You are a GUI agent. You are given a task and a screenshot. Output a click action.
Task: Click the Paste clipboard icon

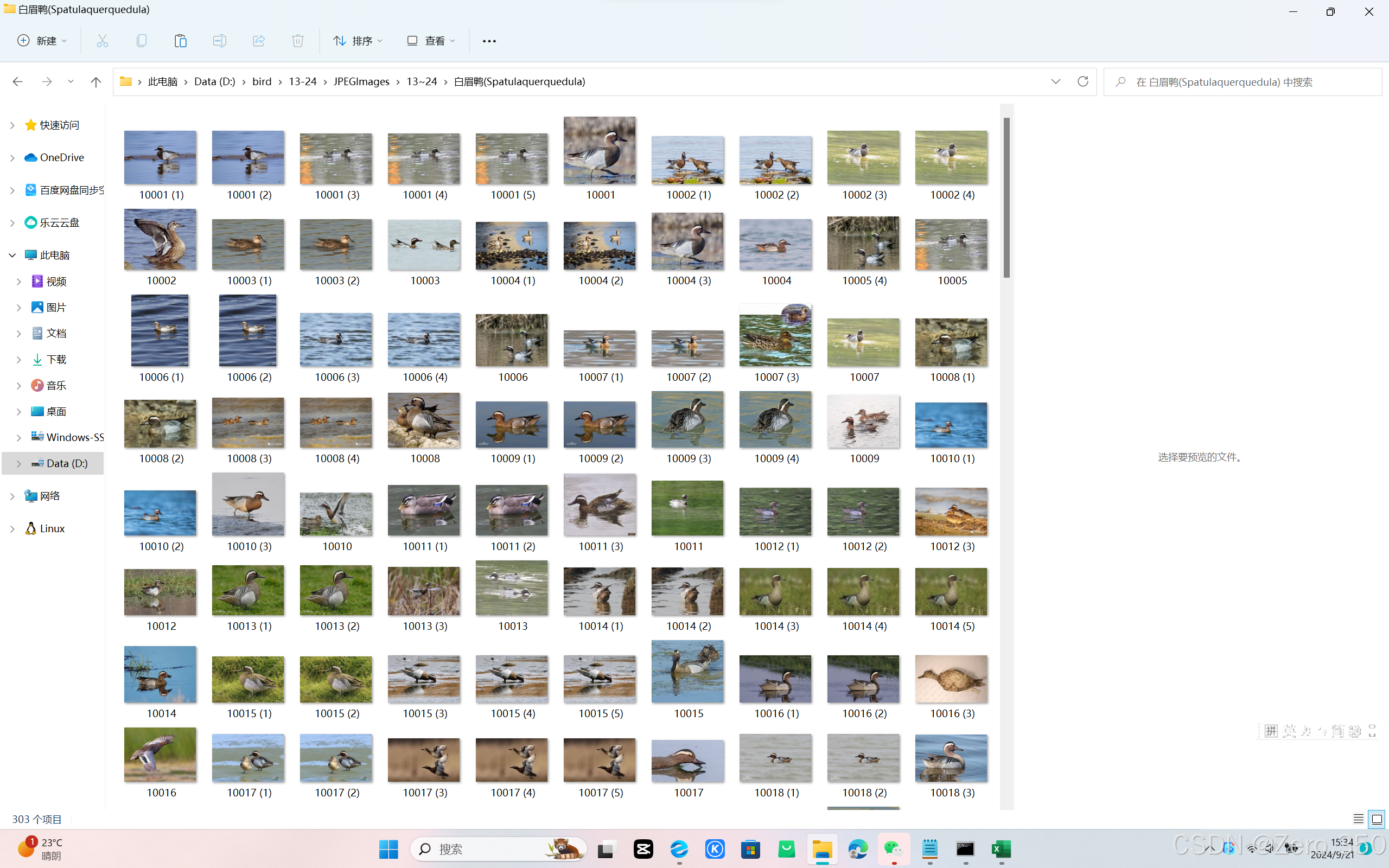click(180, 41)
